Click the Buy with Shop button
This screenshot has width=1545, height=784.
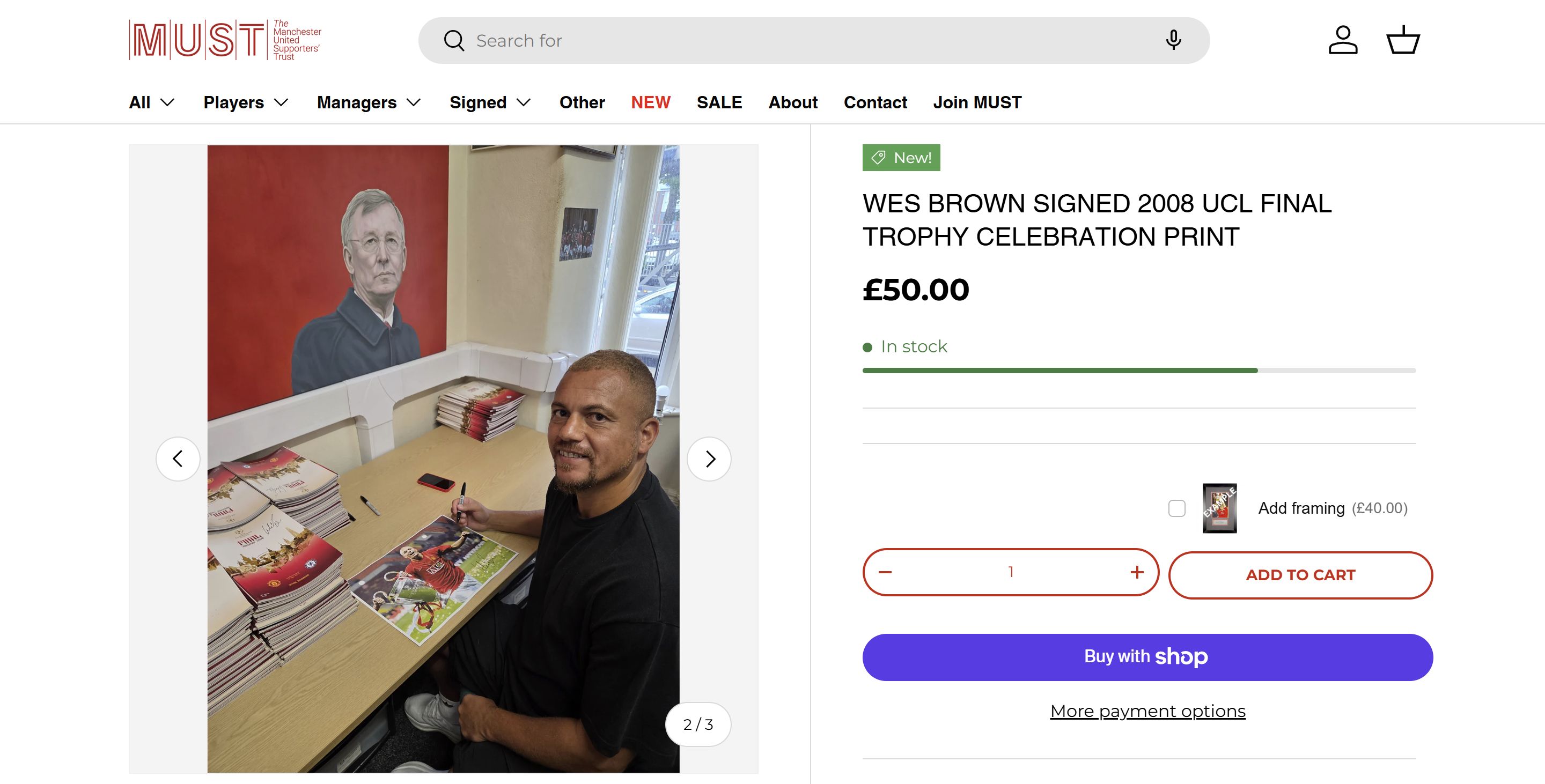tap(1147, 657)
